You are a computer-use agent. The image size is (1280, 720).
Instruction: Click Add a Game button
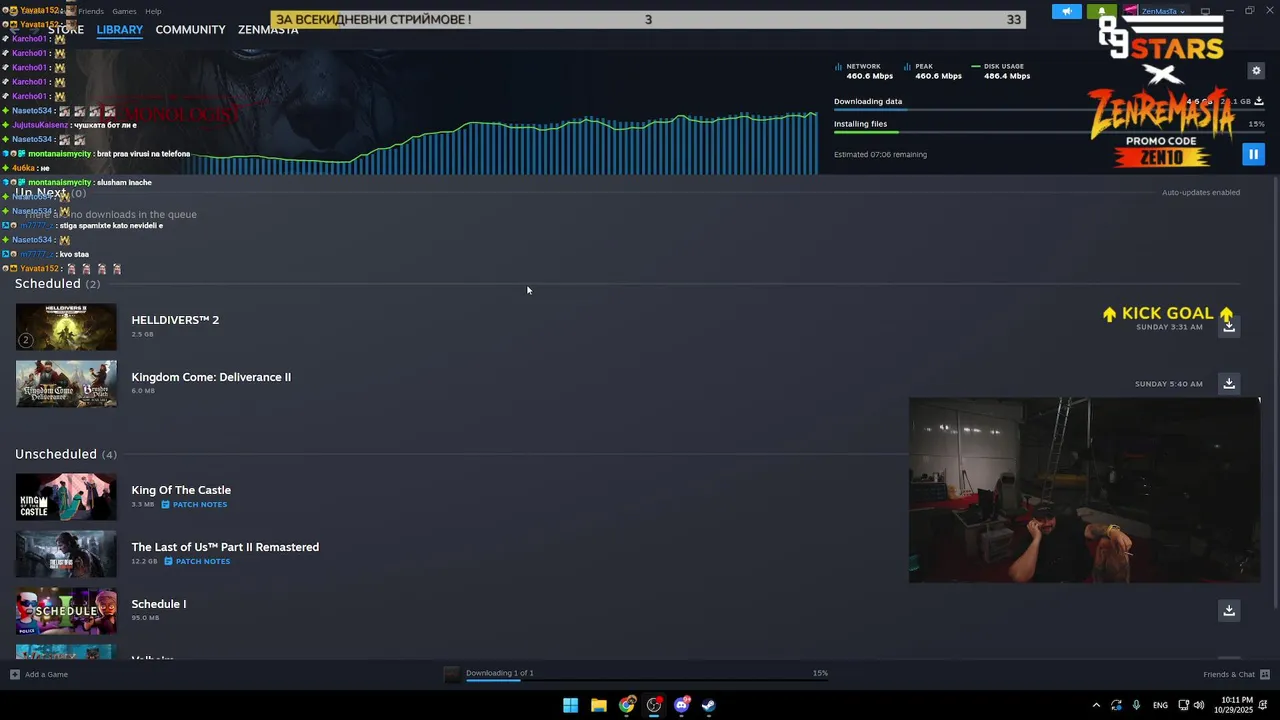(x=39, y=674)
